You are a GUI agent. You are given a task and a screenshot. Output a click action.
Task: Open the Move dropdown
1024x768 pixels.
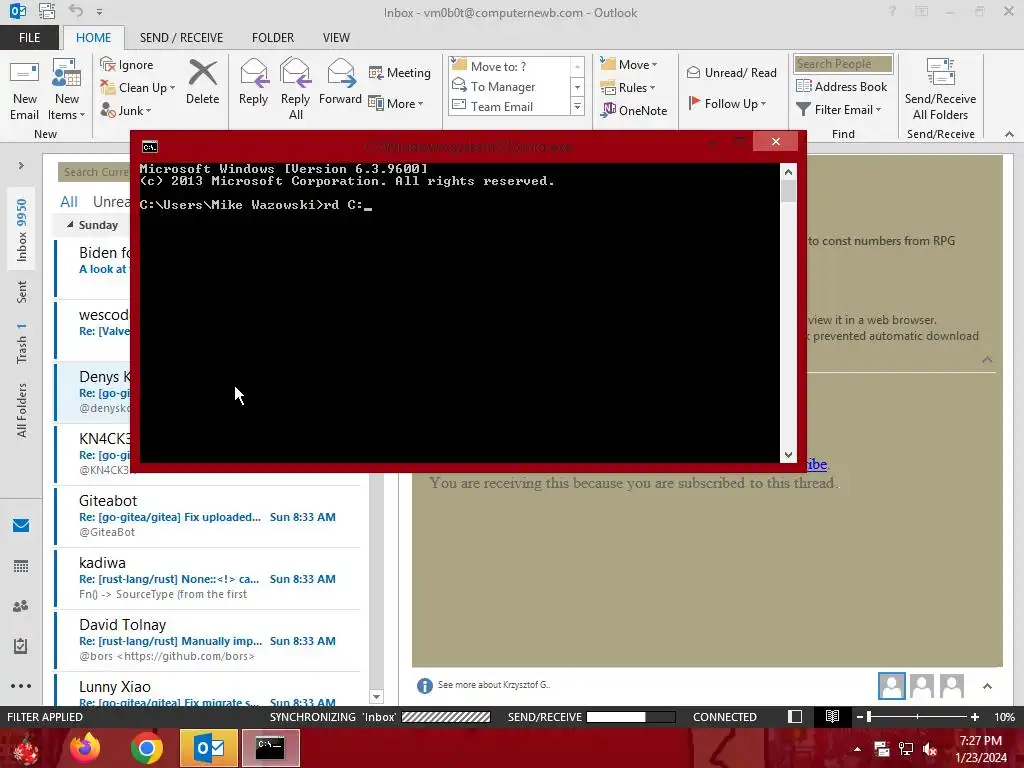click(x=628, y=64)
